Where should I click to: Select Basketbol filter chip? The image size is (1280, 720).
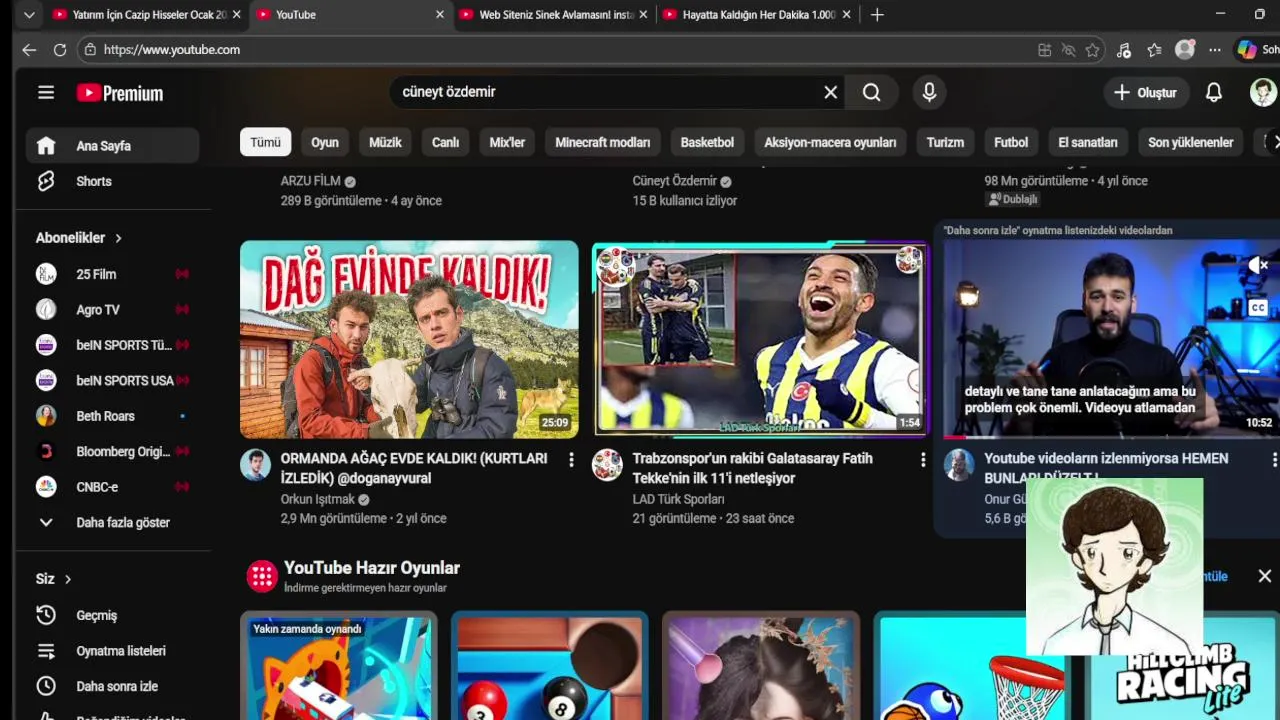pyautogui.click(x=707, y=142)
